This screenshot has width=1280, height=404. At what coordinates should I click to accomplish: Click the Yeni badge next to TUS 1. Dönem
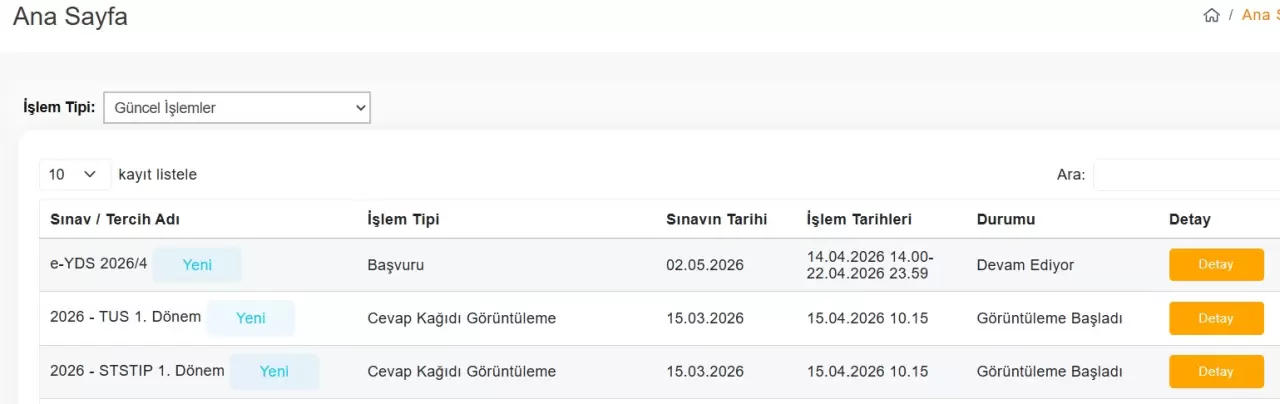pyautogui.click(x=251, y=318)
